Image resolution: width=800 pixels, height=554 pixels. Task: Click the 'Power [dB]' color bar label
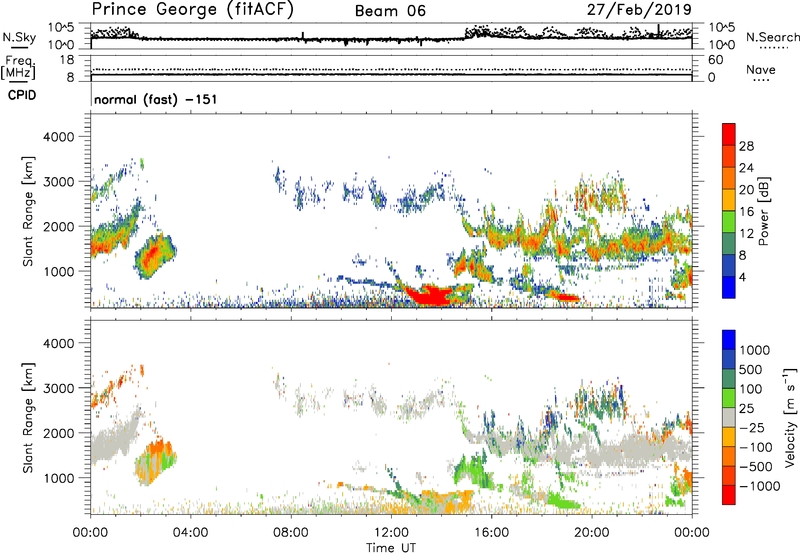pyautogui.click(x=763, y=211)
